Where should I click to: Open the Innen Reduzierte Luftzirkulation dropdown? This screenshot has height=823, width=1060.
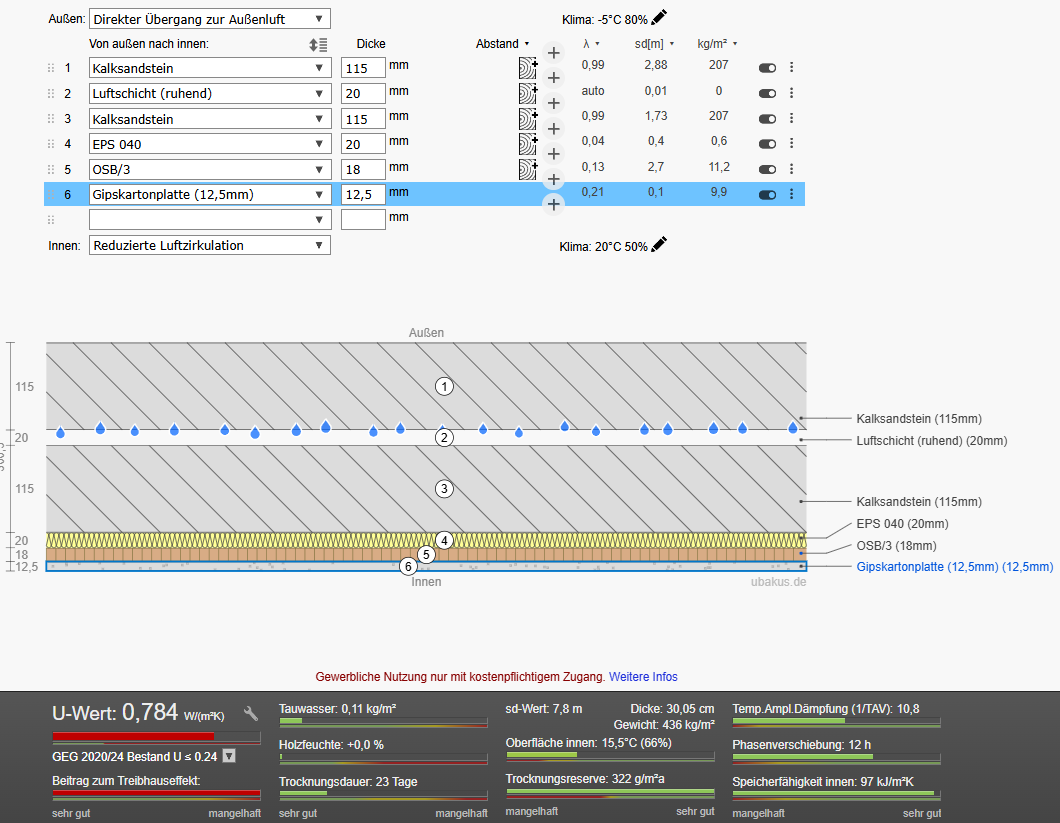click(210, 245)
